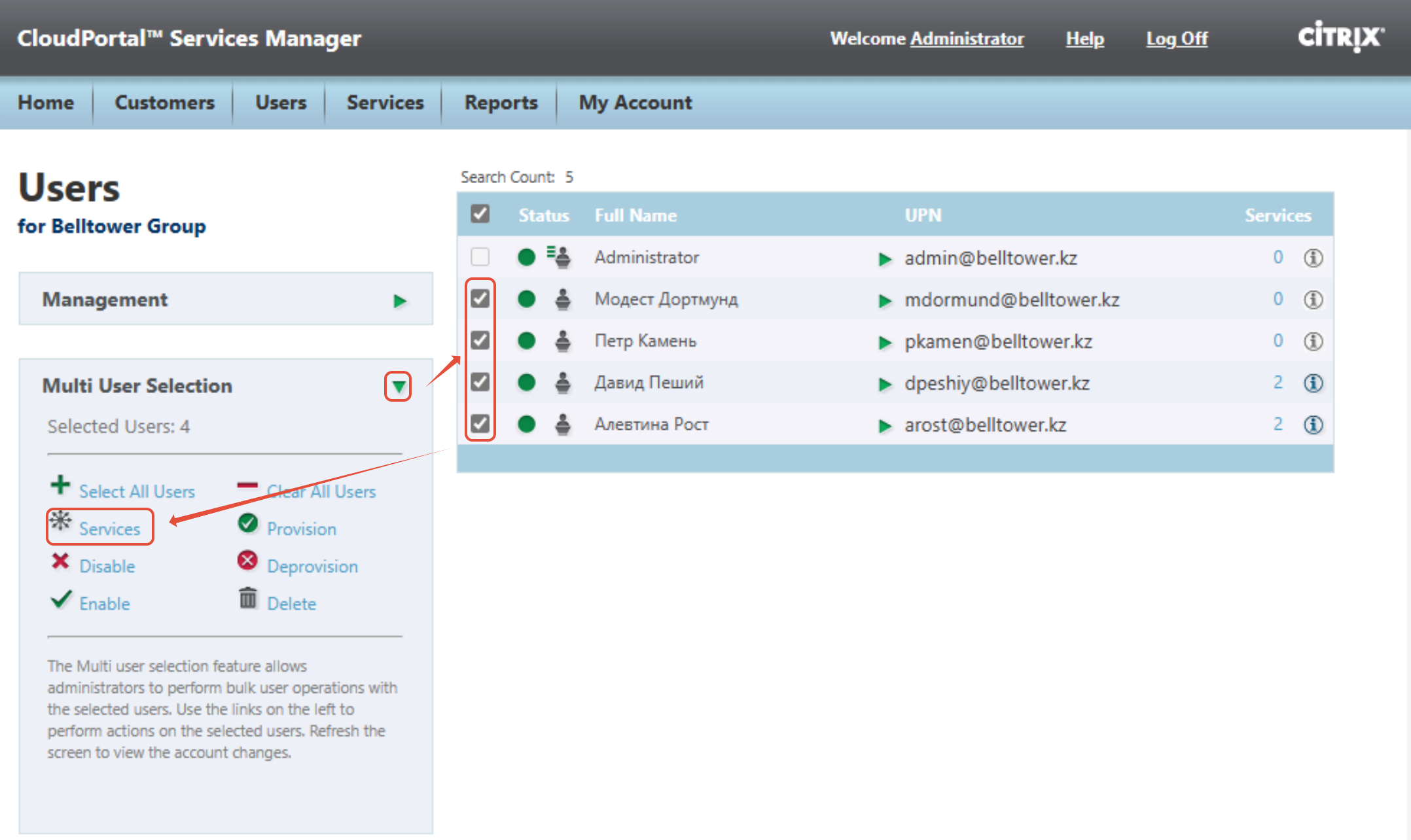This screenshot has height=840, width=1411.
Task: Sort by the Full Name column header
Action: point(635,215)
